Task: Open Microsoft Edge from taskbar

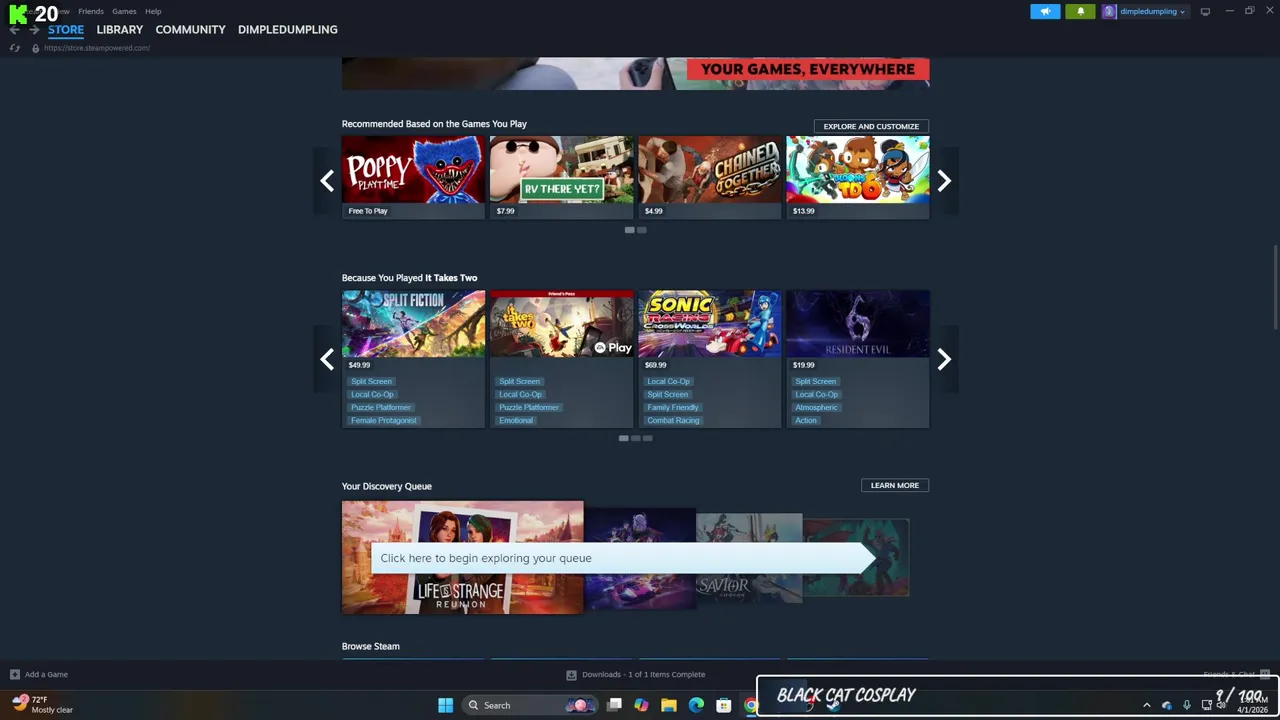Action: [696, 706]
